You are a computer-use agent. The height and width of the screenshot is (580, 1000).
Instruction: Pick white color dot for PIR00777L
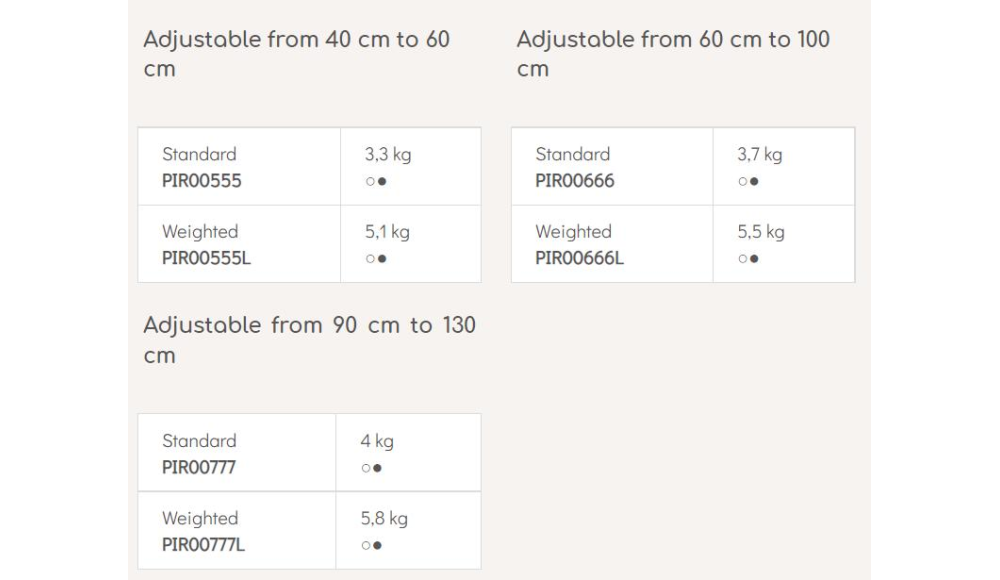click(x=365, y=545)
